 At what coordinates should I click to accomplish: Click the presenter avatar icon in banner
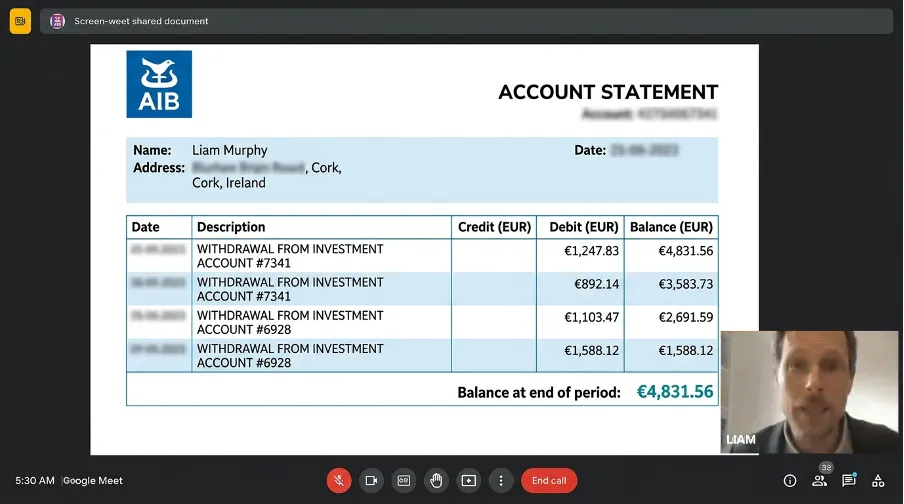coord(57,21)
